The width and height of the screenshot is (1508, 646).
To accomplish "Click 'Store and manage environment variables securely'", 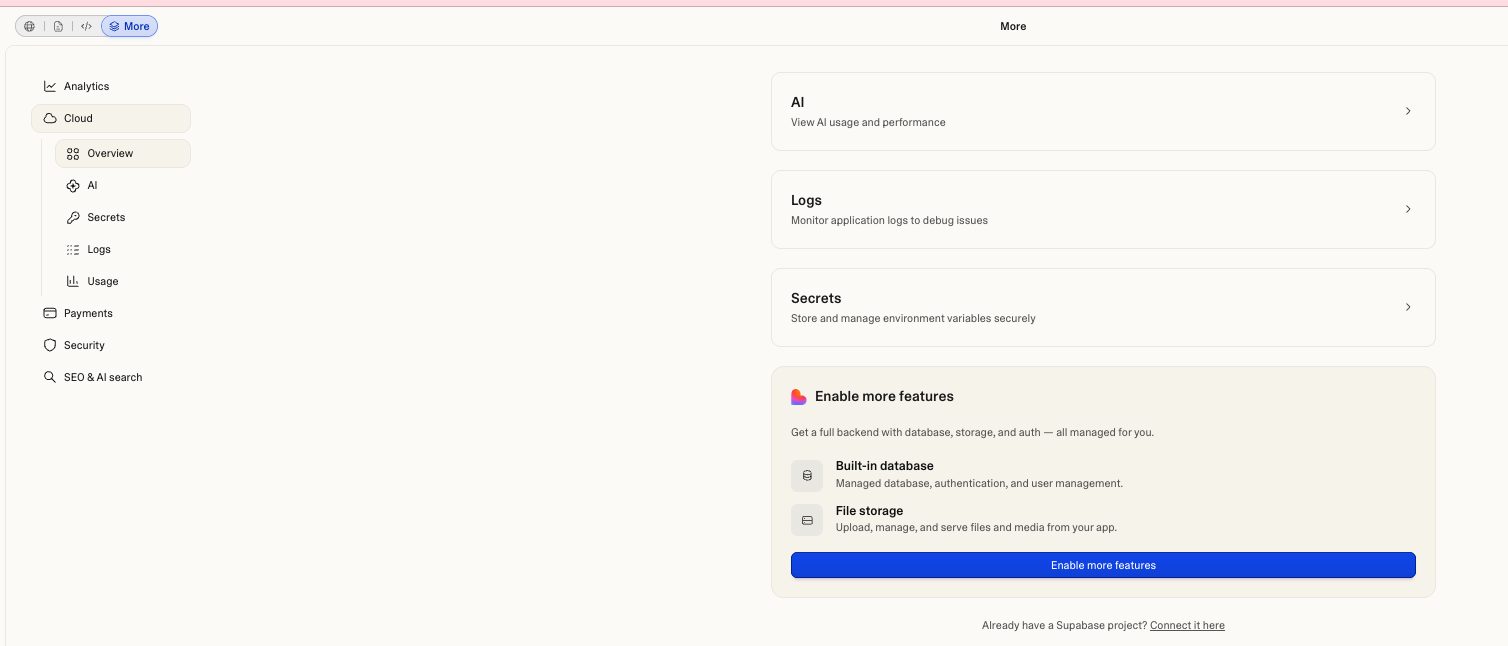I will 913,319.
